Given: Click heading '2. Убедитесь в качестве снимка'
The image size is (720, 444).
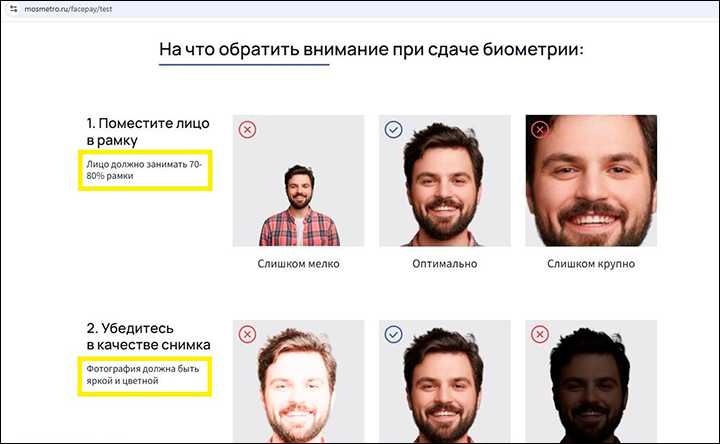Looking at the screenshot, I should [x=148, y=337].
